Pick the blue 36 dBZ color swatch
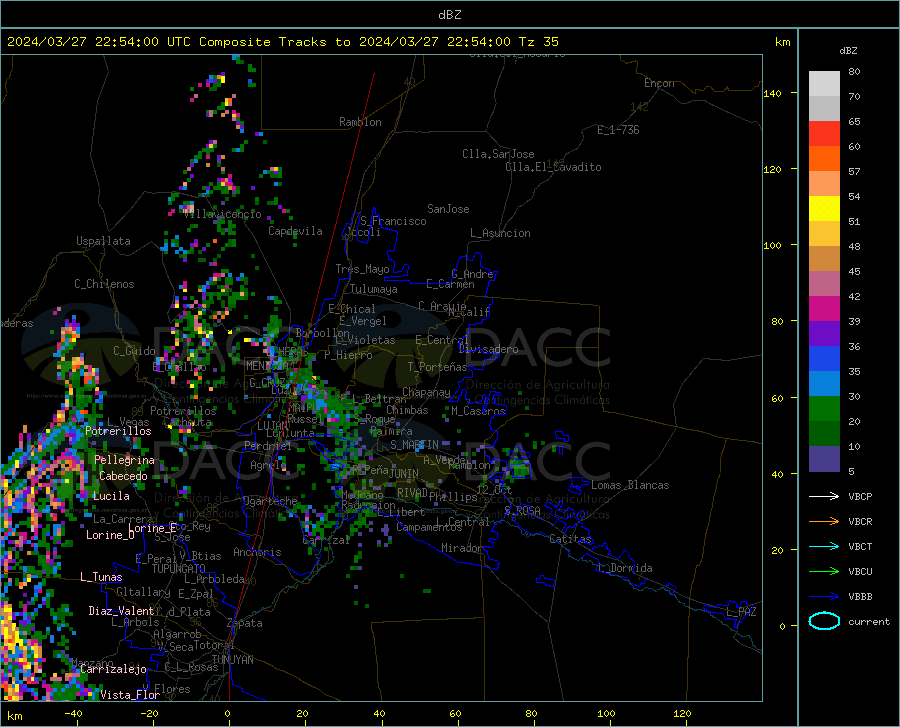 pos(824,359)
